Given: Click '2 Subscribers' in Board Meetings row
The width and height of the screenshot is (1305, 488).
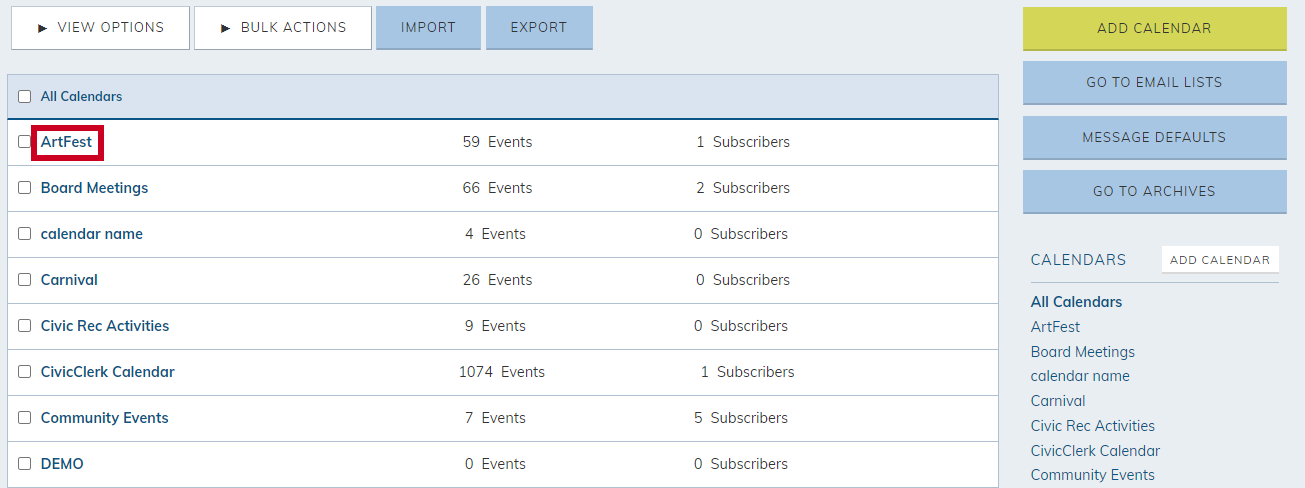Looking at the screenshot, I should tap(743, 188).
